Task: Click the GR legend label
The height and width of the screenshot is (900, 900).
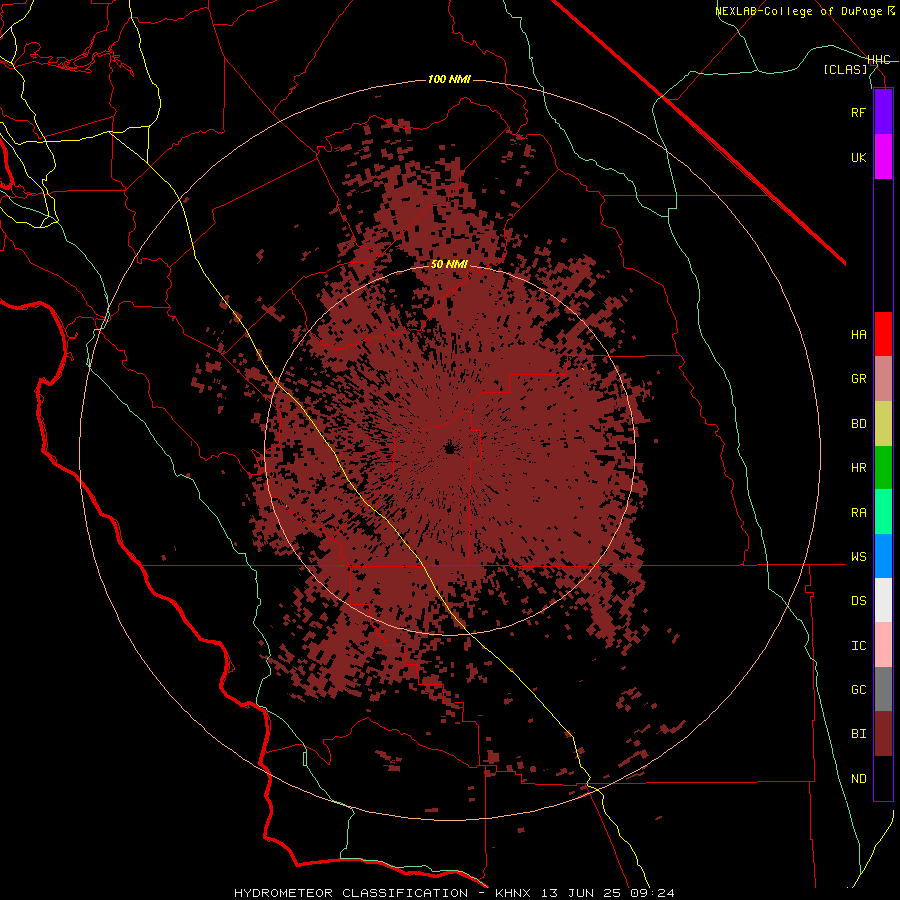Action: [858, 379]
